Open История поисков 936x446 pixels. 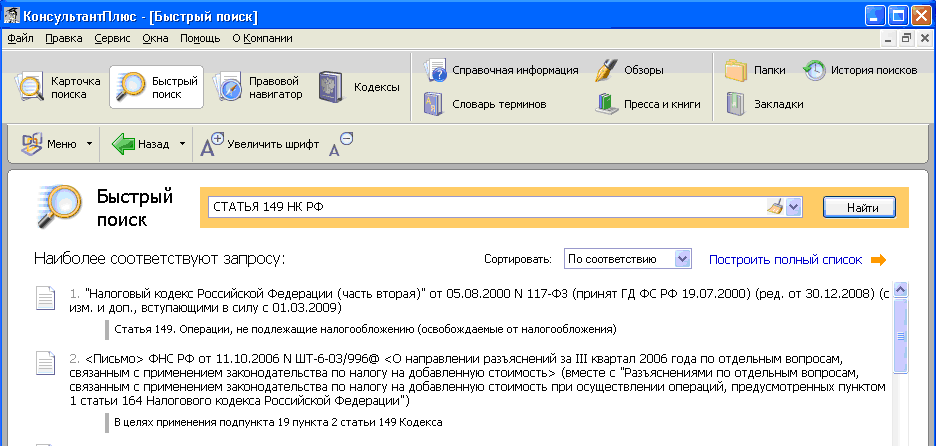pyautogui.click(x=860, y=70)
